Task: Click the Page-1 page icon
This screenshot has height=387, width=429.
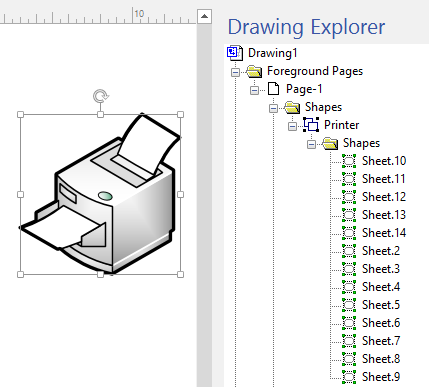Action: point(274,89)
